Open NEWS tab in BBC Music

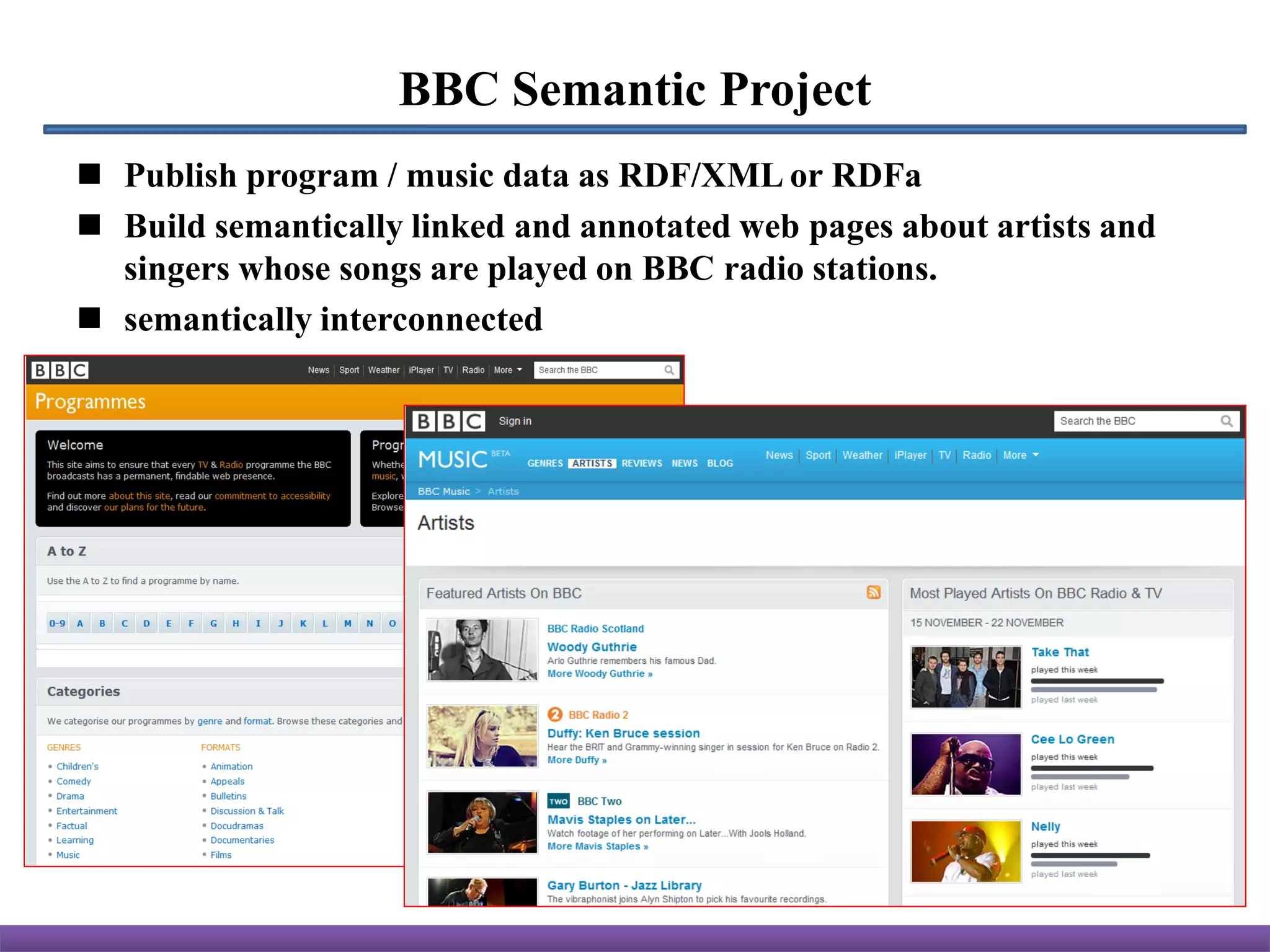point(685,464)
